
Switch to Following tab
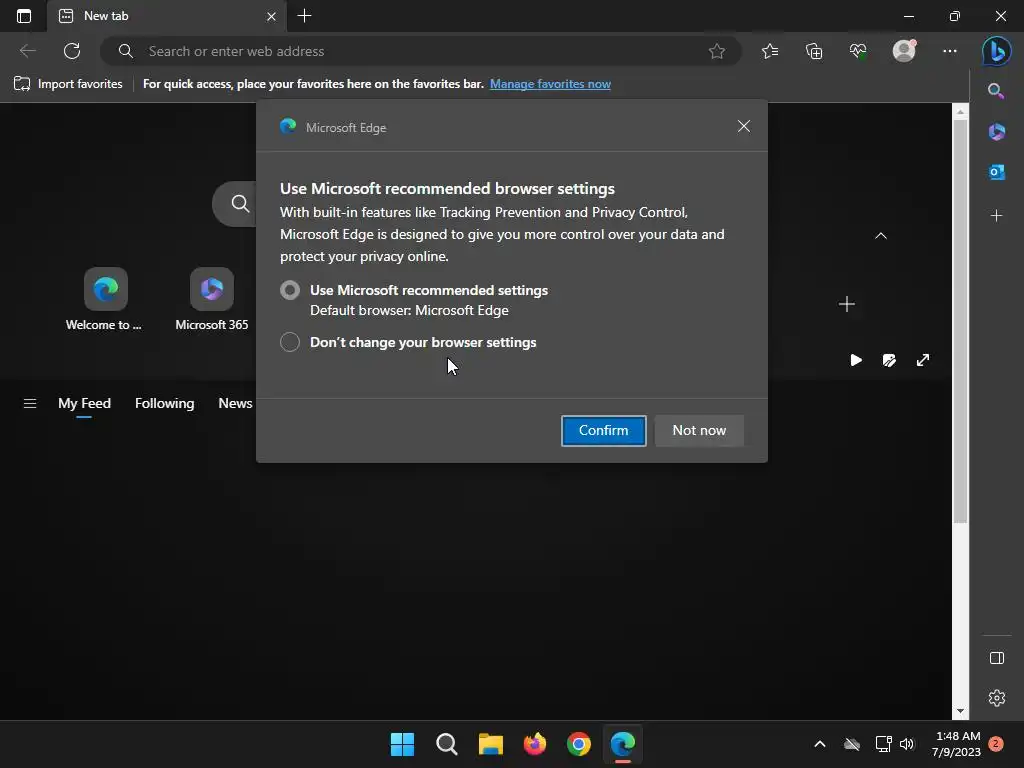pyautogui.click(x=165, y=404)
